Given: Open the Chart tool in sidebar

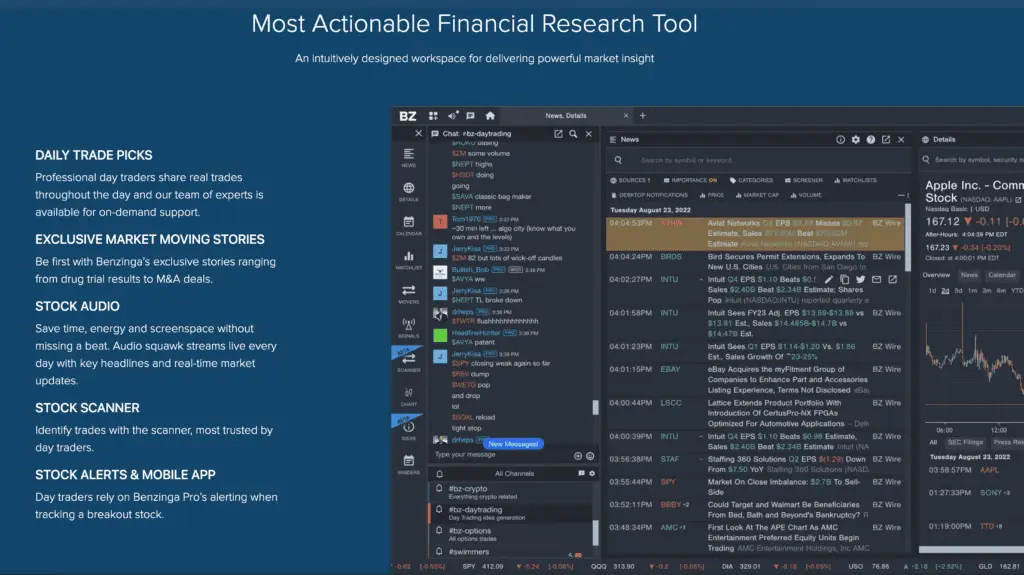Looking at the screenshot, I should [408, 396].
